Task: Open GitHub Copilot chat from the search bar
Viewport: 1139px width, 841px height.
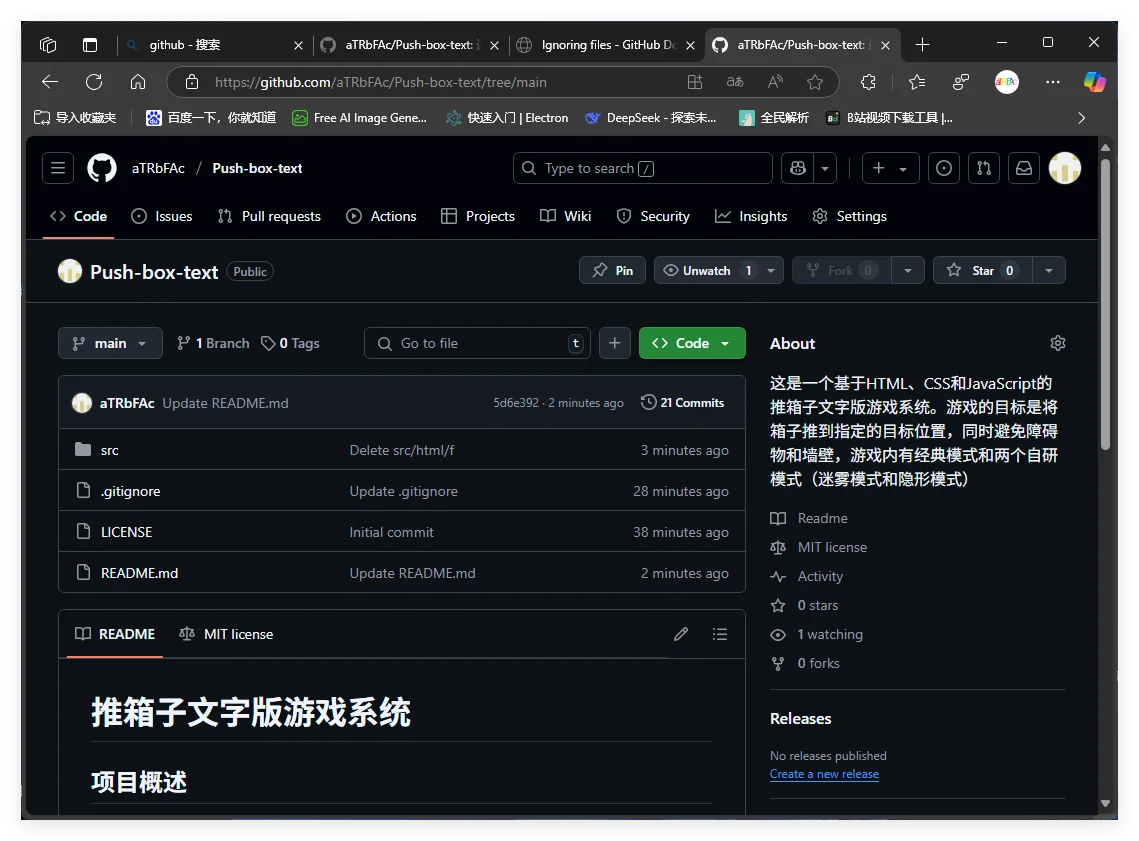Action: (x=796, y=168)
